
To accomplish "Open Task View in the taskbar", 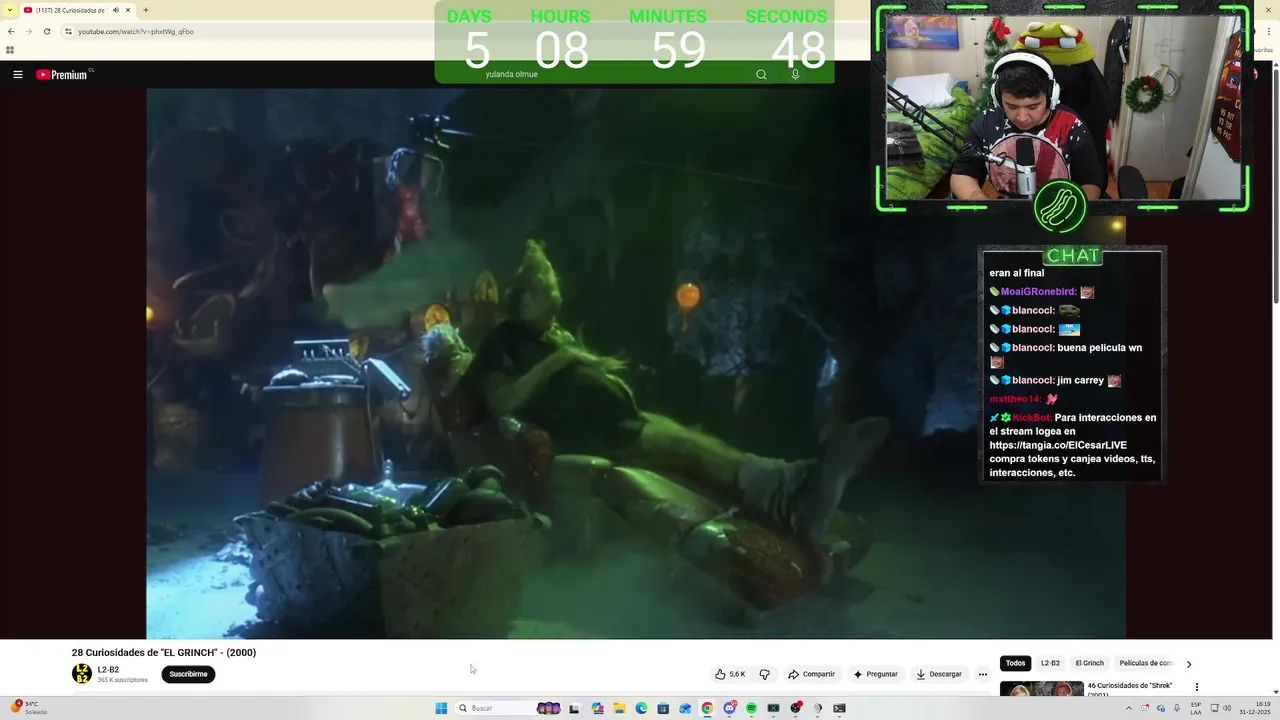I will coord(574,708).
